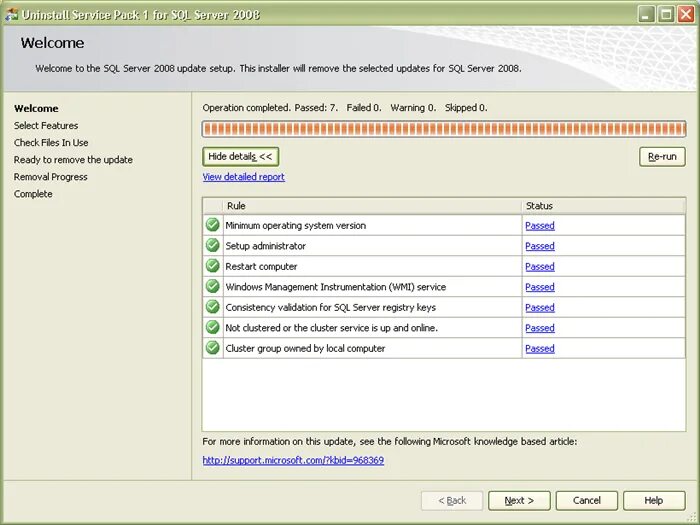Click the green check icon beside Setup administrator

click(x=212, y=245)
